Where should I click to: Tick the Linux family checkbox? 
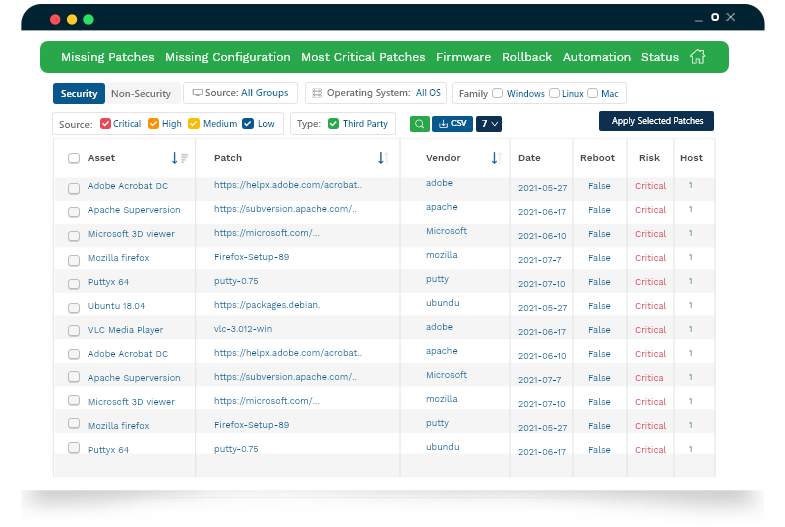[554, 93]
